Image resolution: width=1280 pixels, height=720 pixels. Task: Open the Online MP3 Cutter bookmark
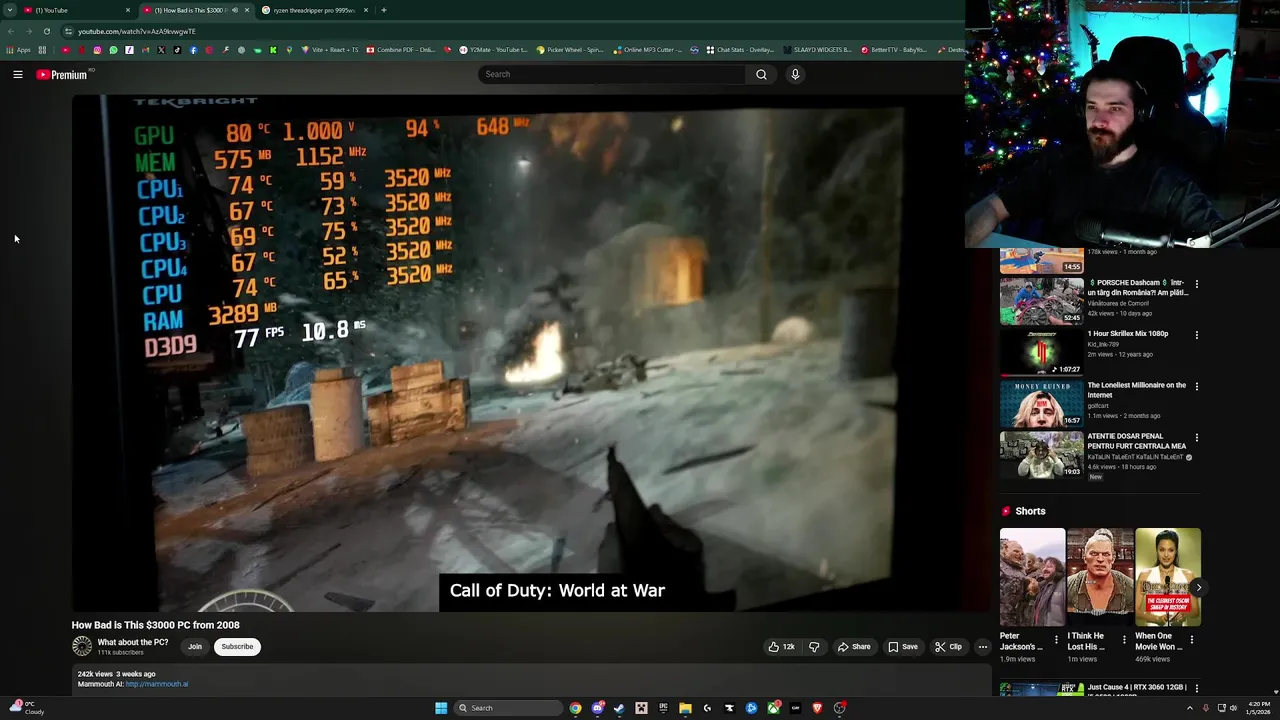pyautogui.click(x=648, y=50)
